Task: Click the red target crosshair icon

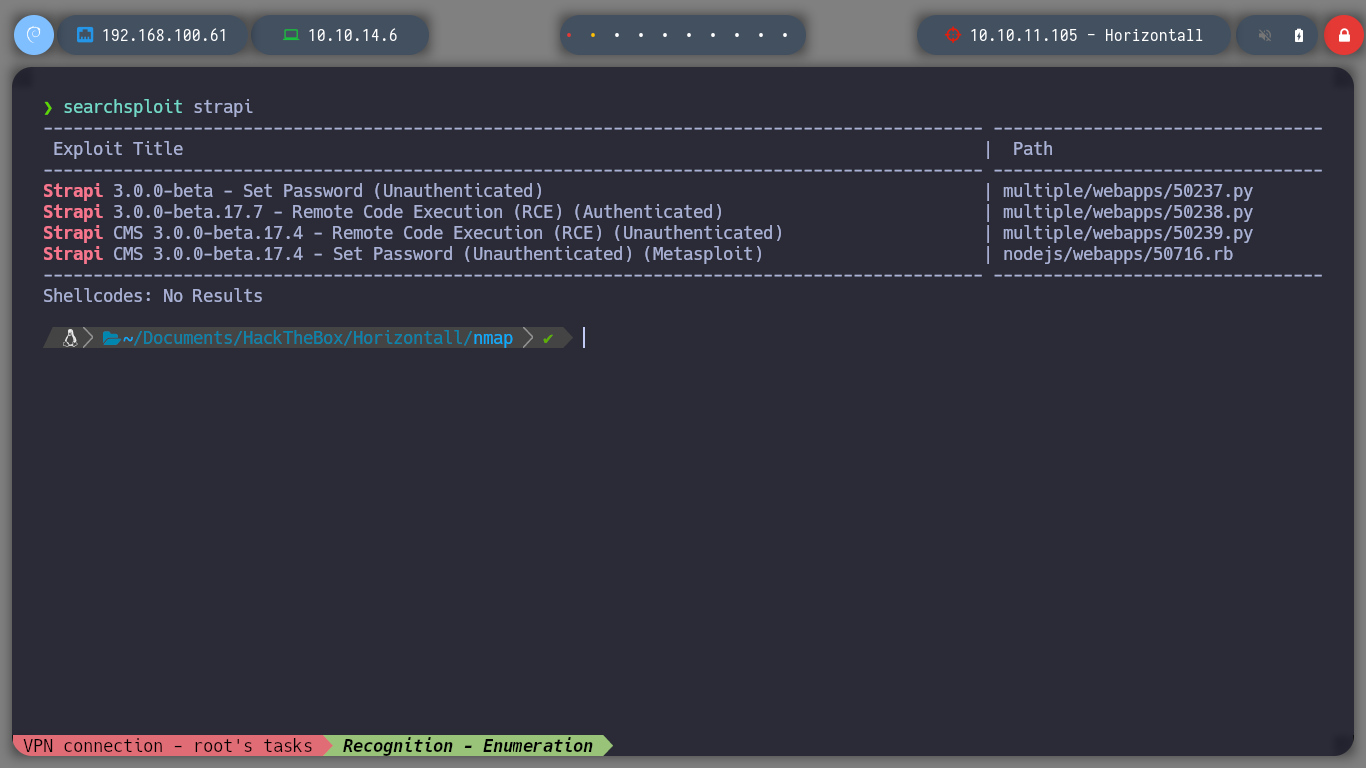Action: click(952, 35)
